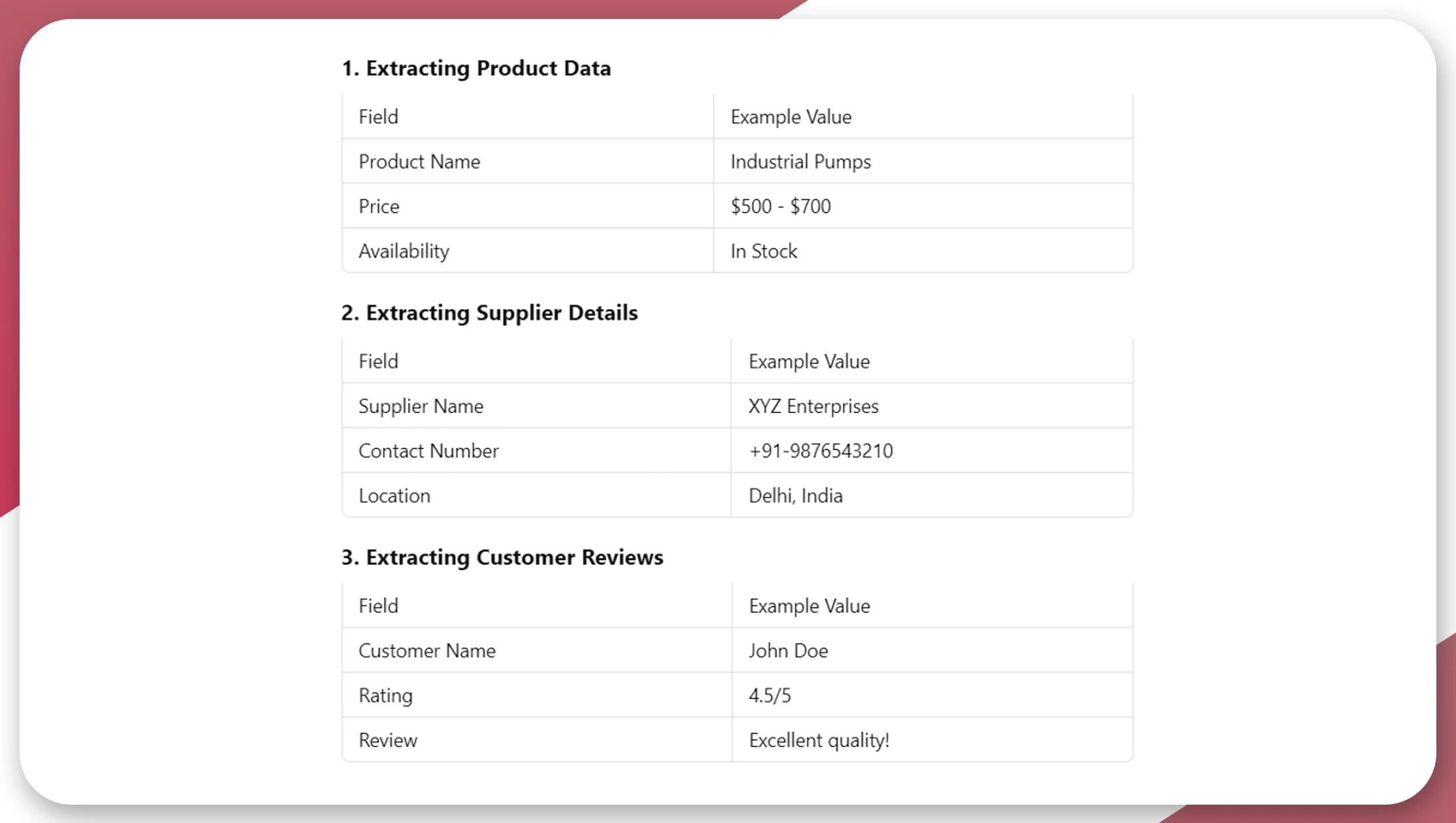Select the 'Availability' field cell

coord(404,251)
